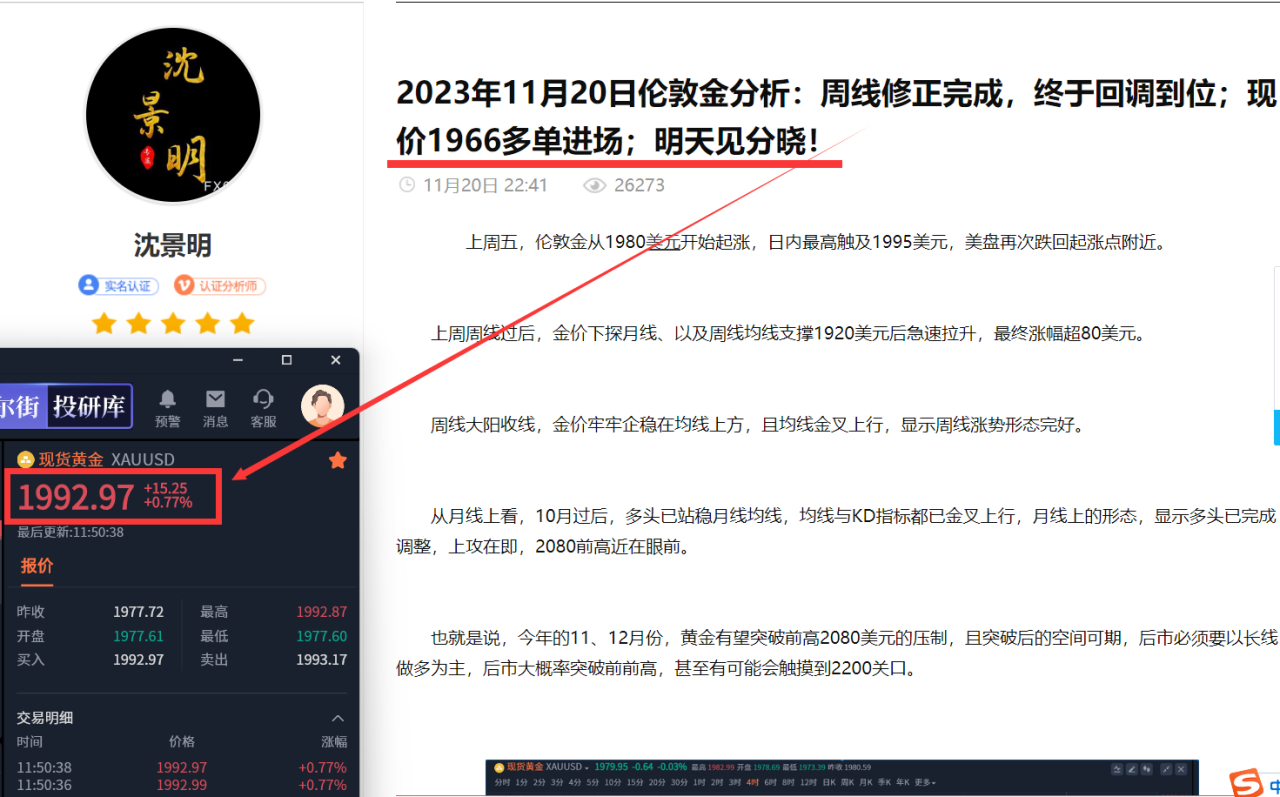Click the 实名认证 badge icon
The height and width of the screenshot is (797, 1280).
point(89,285)
